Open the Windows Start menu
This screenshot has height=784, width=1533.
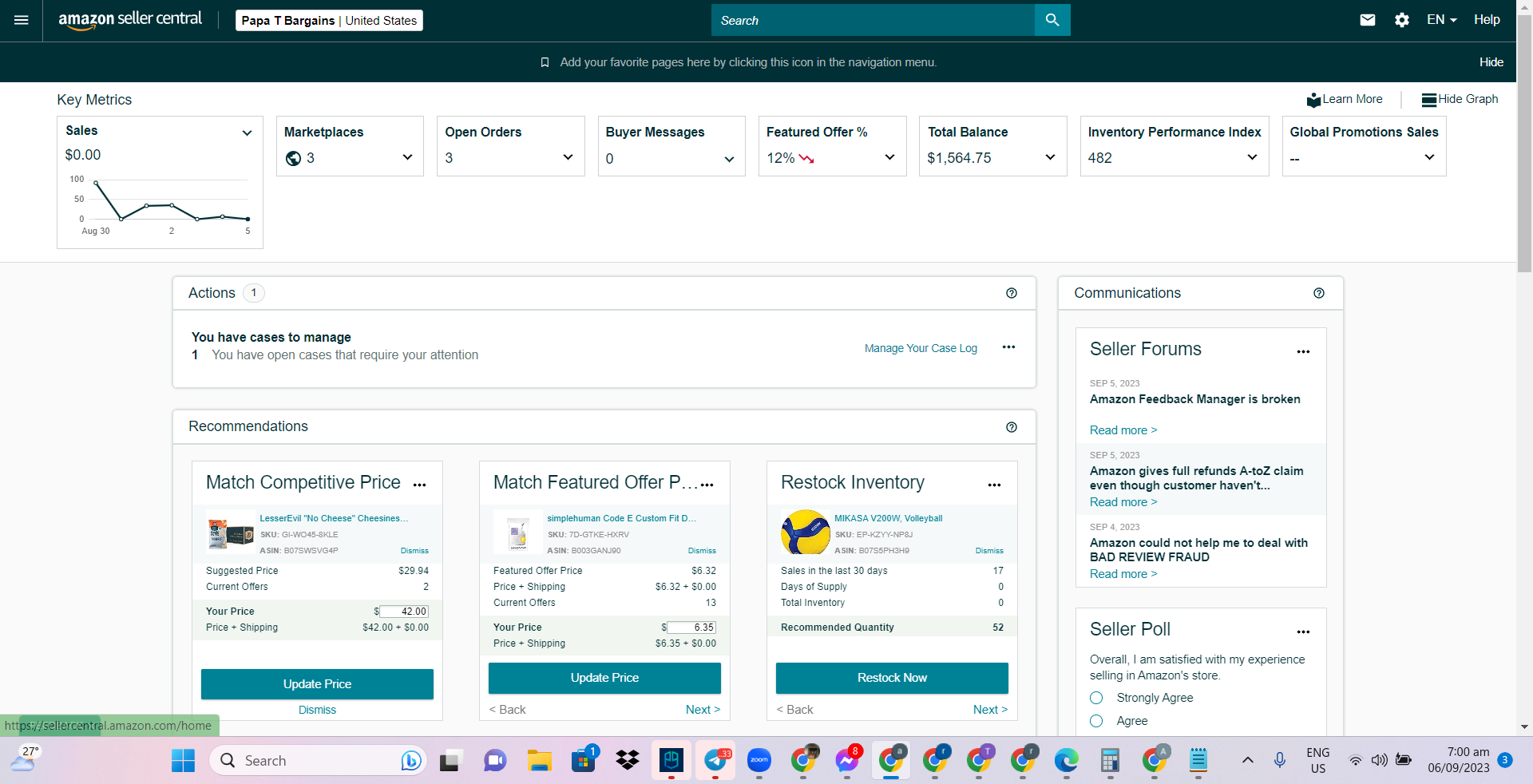pos(183,761)
